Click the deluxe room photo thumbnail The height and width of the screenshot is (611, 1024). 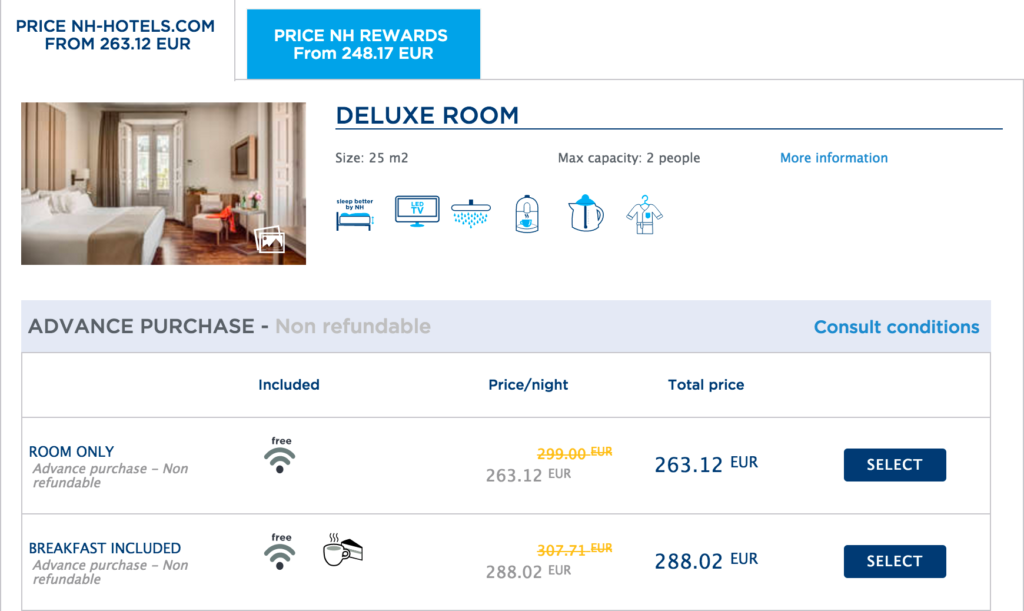point(163,183)
